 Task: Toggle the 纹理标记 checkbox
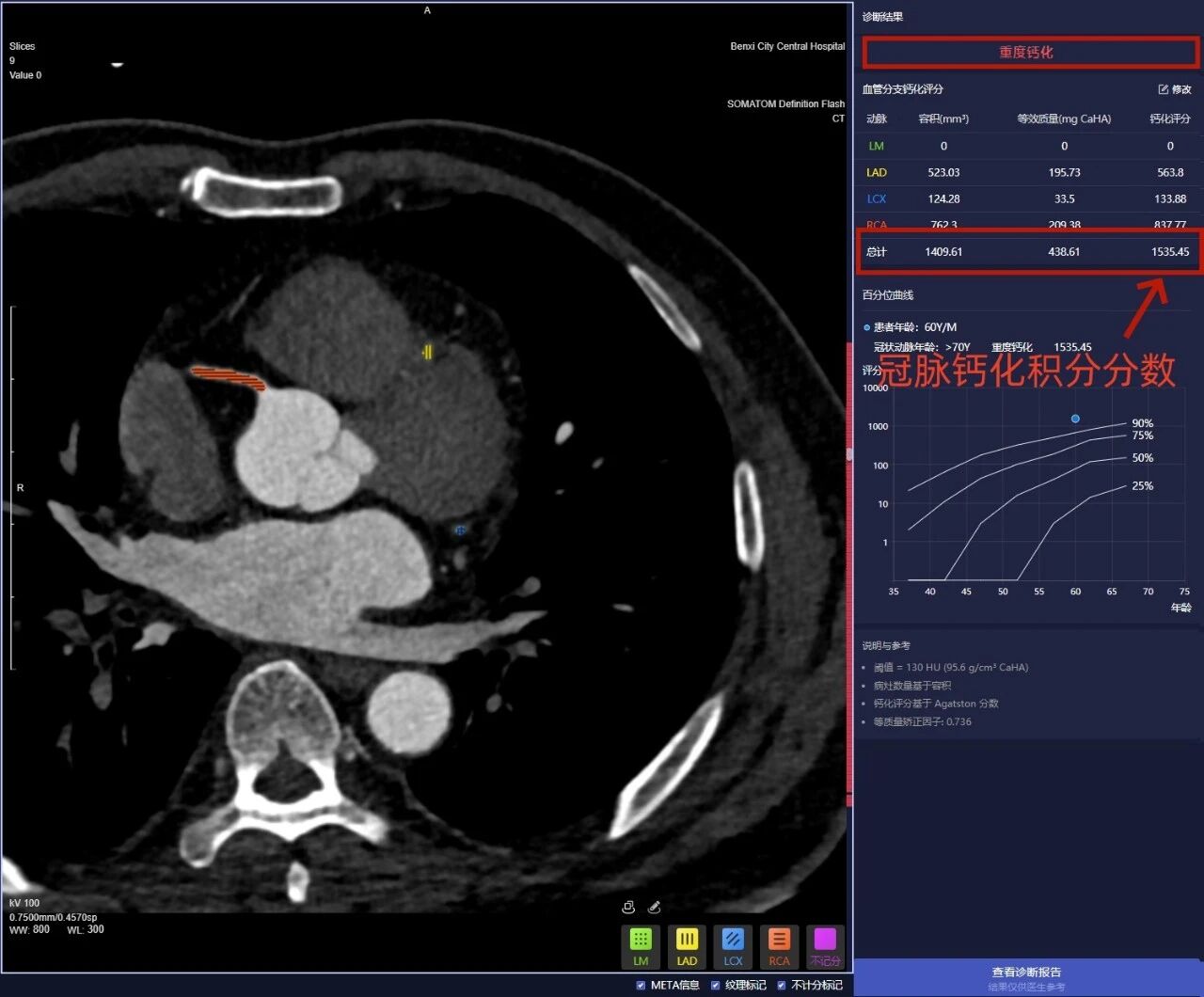coord(716,985)
